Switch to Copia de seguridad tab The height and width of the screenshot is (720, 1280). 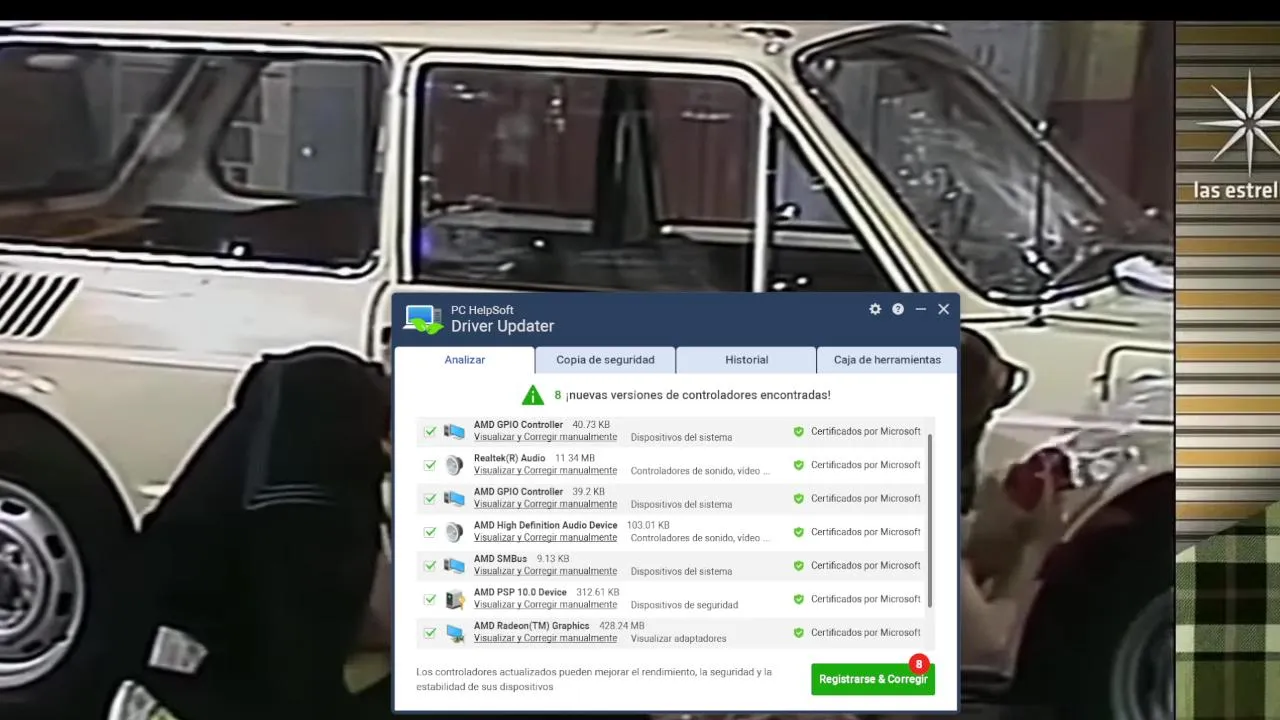click(x=605, y=360)
